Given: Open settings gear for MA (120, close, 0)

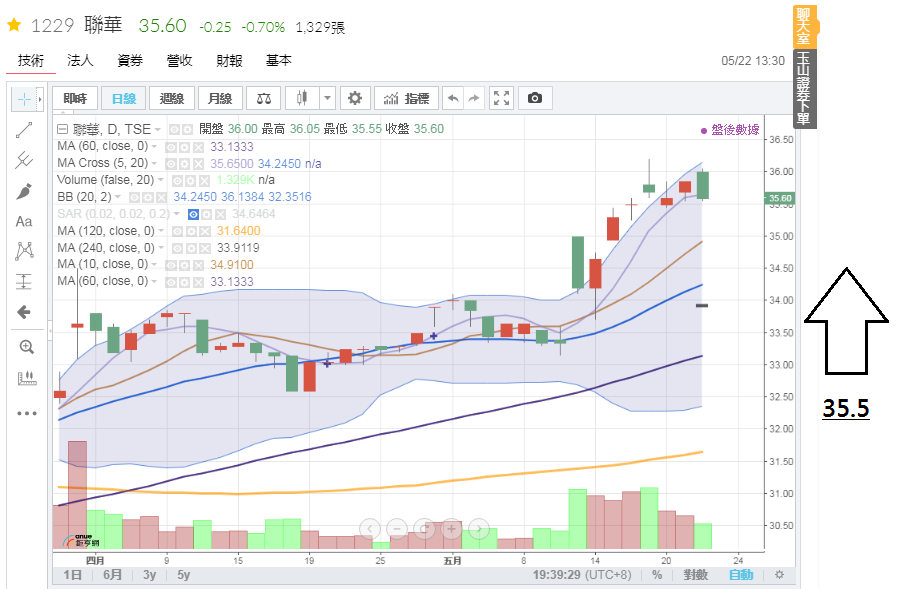Looking at the screenshot, I should pyautogui.click(x=191, y=231).
